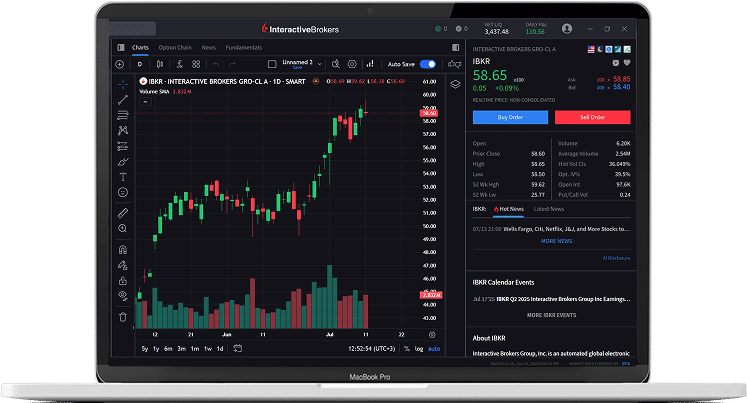Toggle the left sidebar panel icon
748x403 pixels.
click(x=121, y=47)
